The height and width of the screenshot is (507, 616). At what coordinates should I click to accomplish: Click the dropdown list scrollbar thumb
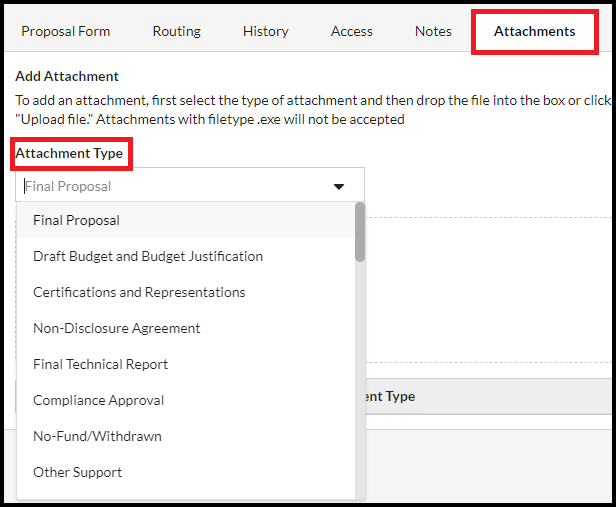360,232
